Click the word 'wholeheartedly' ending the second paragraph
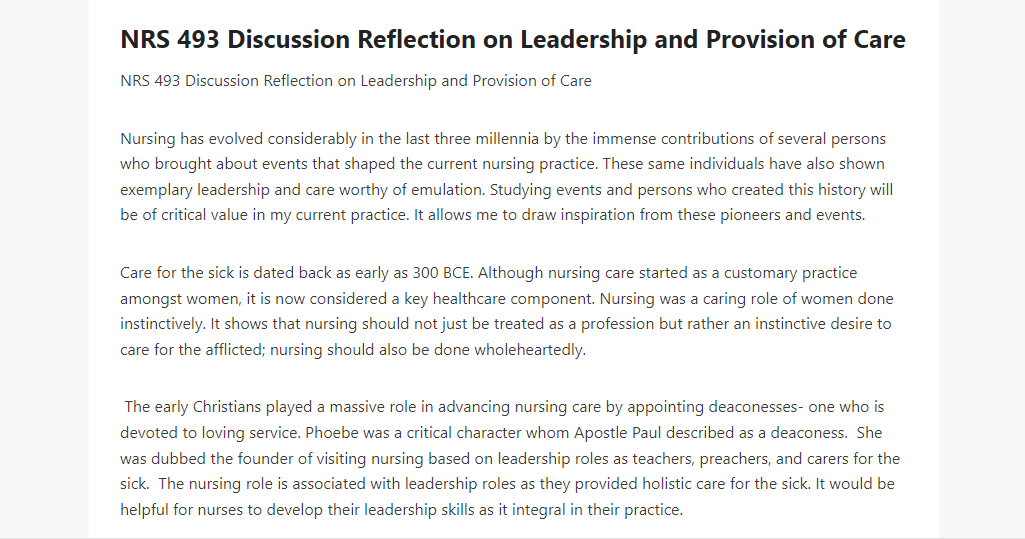Viewport: 1025px width, 539px height. pyautogui.click(x=528, y=350)
